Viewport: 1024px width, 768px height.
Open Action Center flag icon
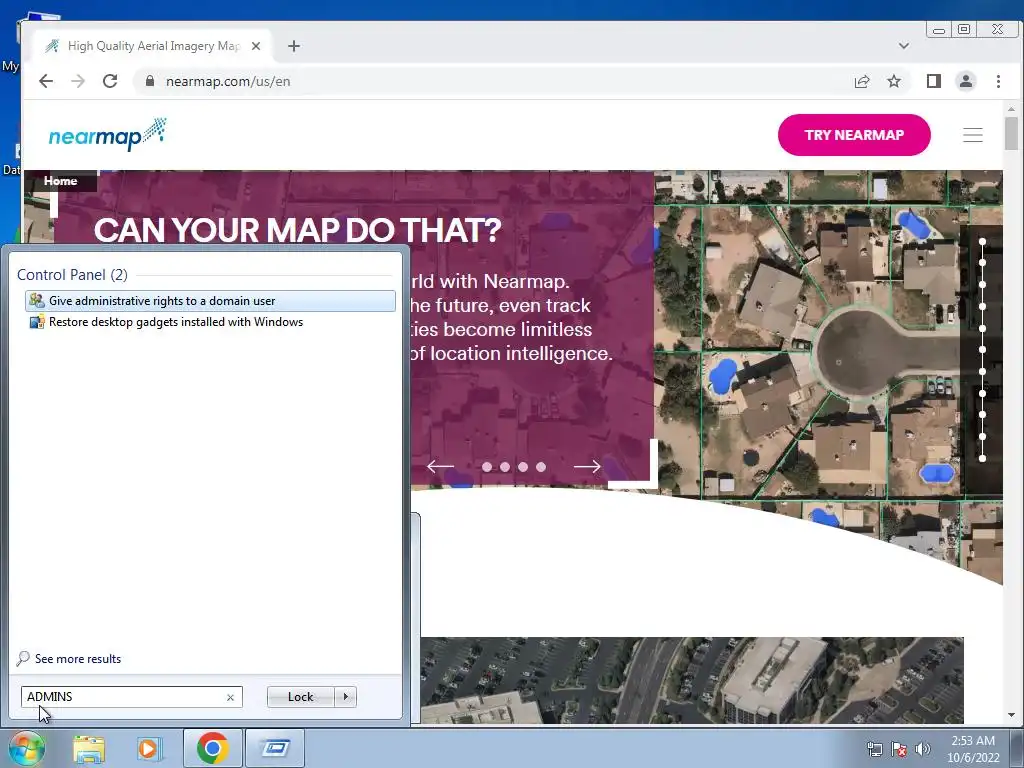[x=899, y=749]
